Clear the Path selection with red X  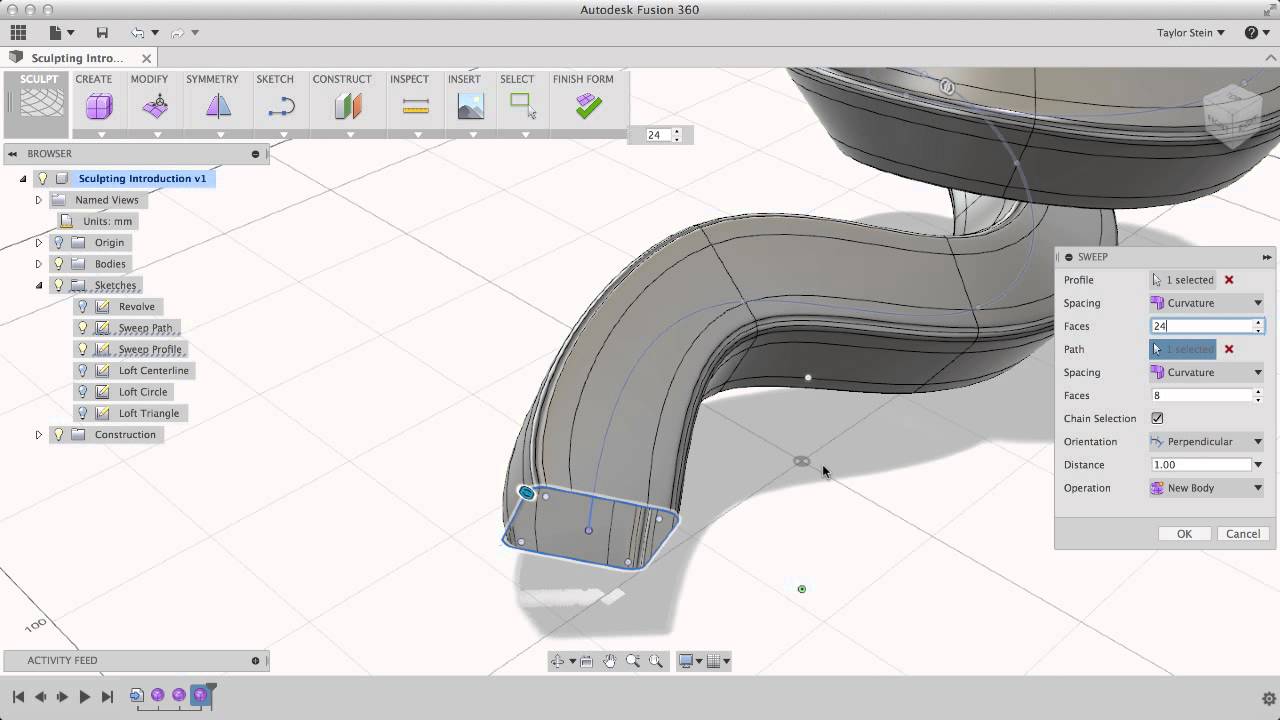(x=1229, y=349)
